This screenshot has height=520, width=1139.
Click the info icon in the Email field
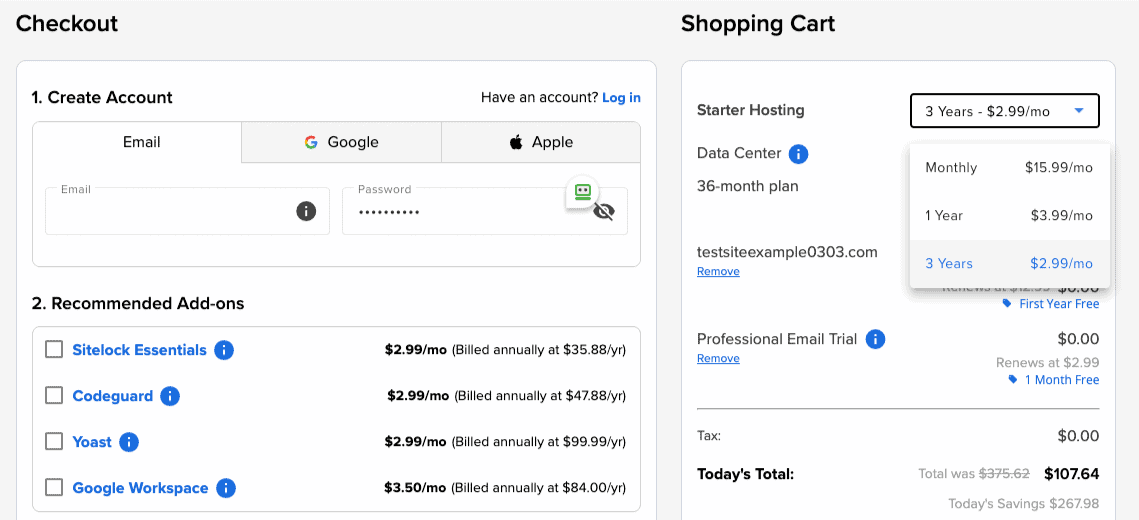coord(306,211)
